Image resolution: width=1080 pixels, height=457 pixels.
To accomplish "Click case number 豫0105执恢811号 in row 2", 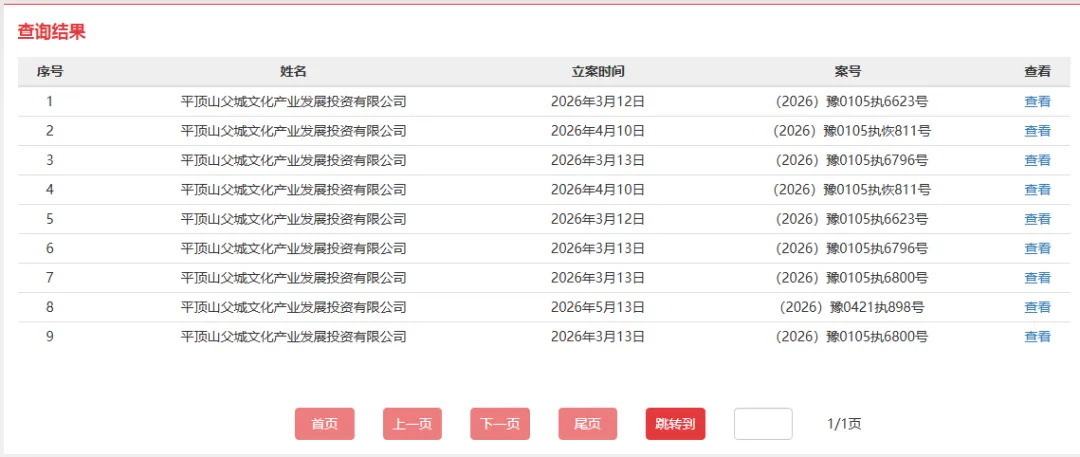I will point(851,131).
